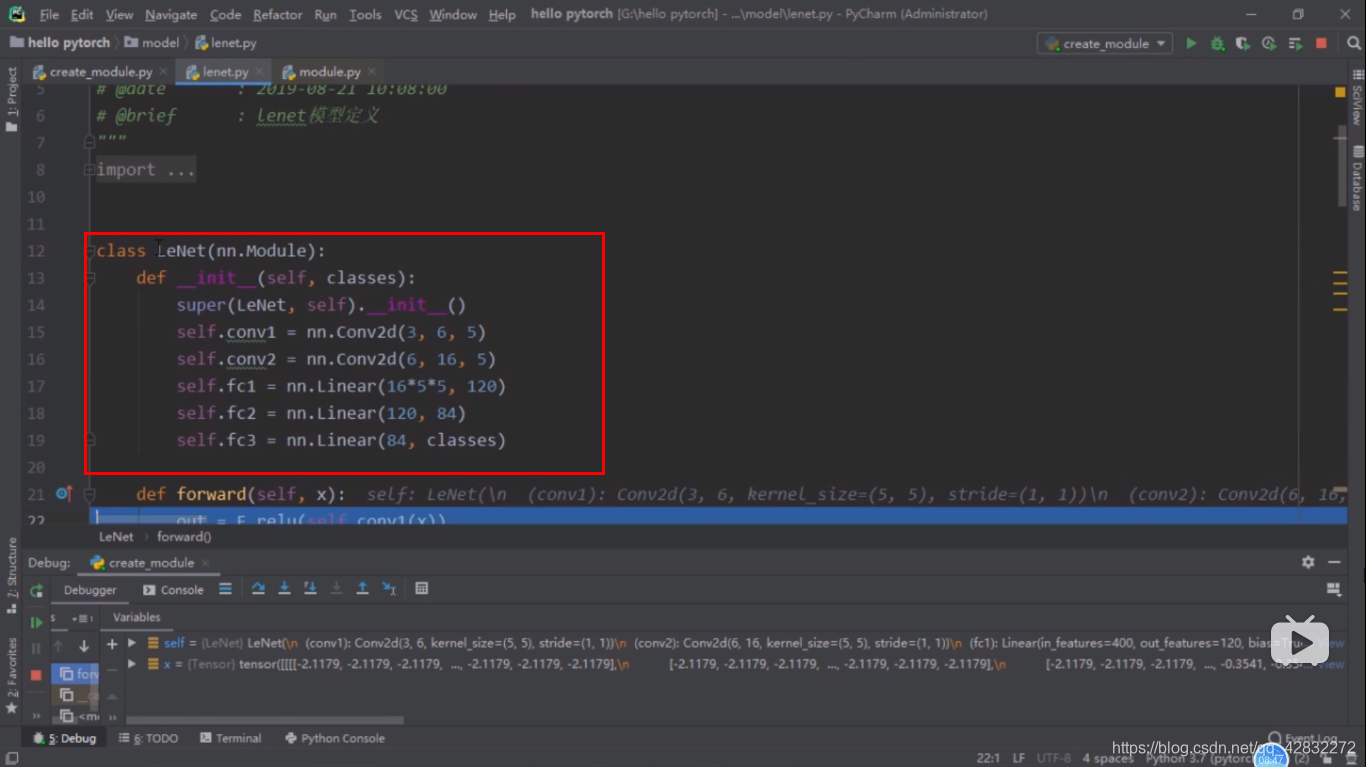The height and width of the screenshot is (767, 1366).
Task: Start debugging via the bug icon
Action: coord(1217,43)
